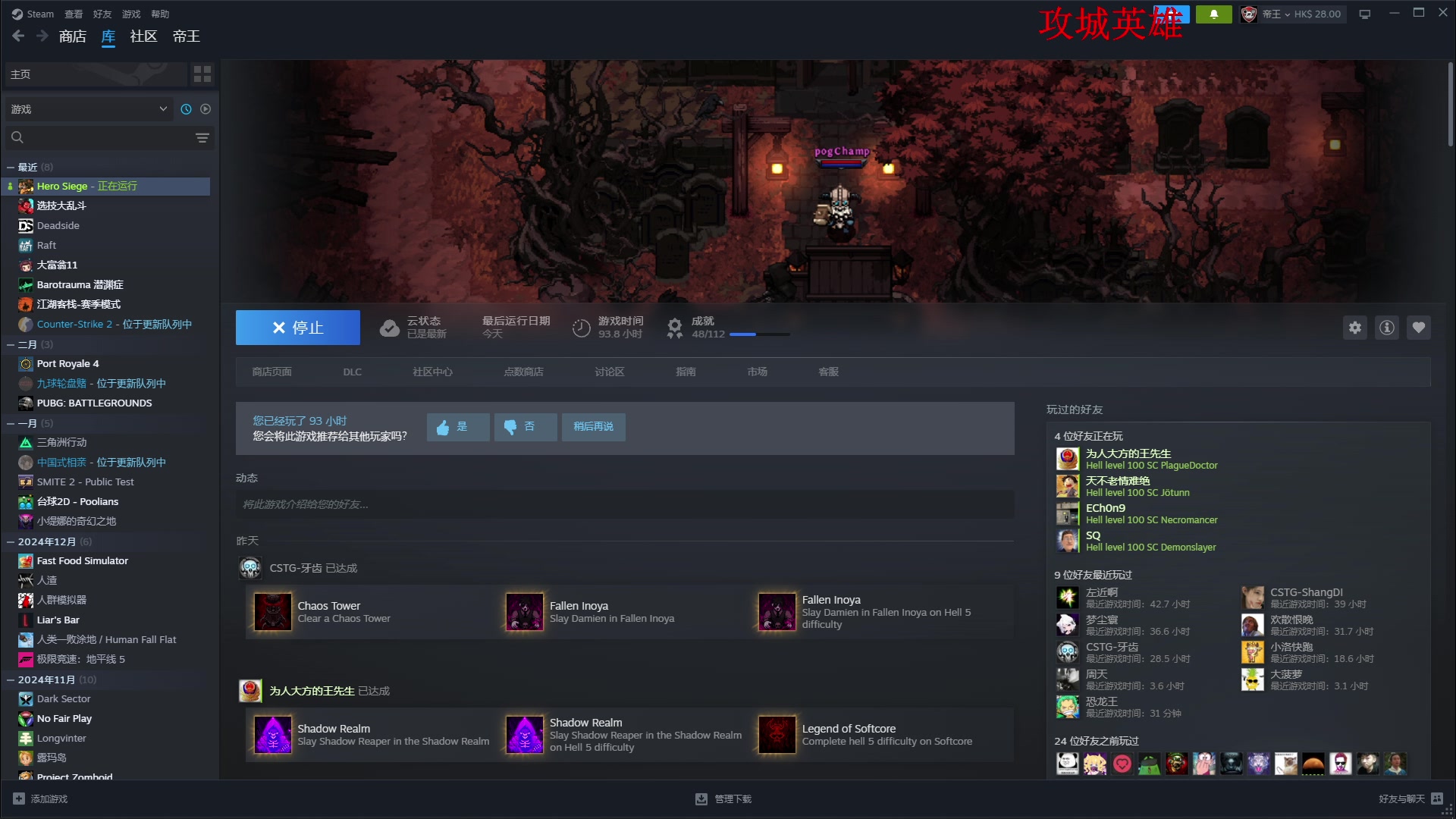Go to 商店 main tab
This screenshot has height=819, width=1456.
[73, 36]
